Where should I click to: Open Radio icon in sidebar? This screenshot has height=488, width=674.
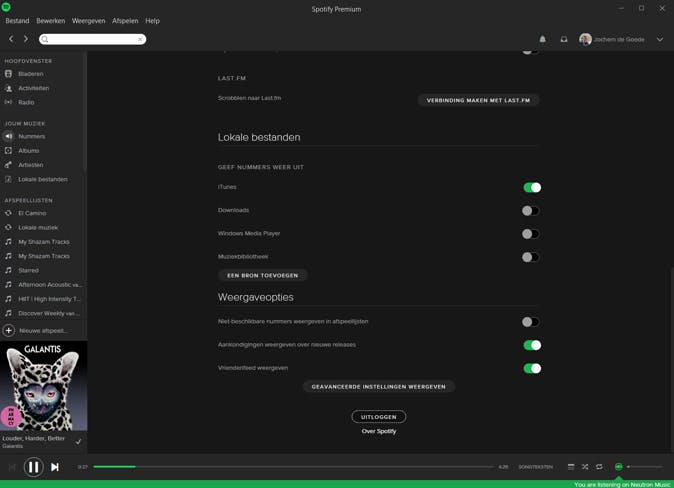click(x=8, y=102)
